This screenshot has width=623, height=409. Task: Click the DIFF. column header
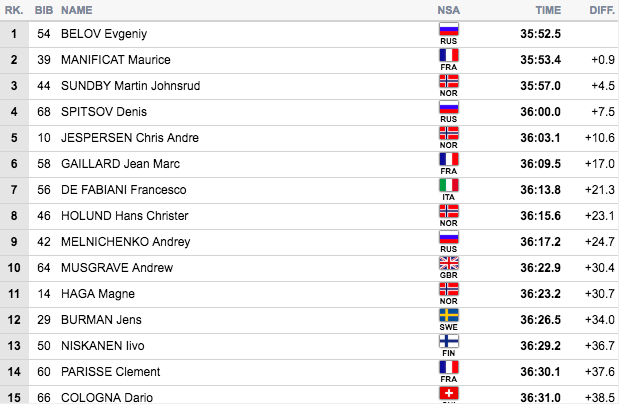602,10
